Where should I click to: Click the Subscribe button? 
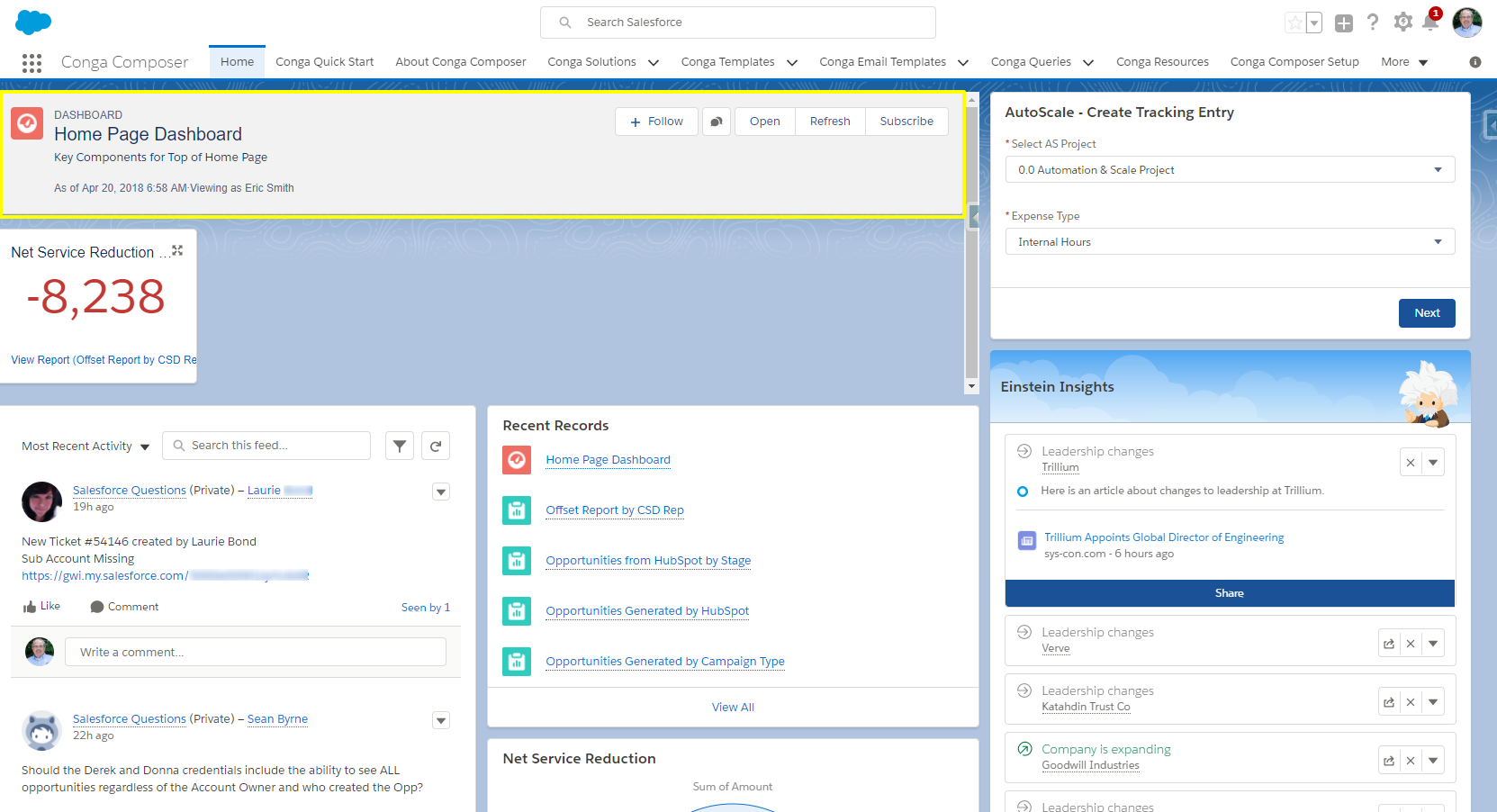pyautogui.click(x=906, y=122)
